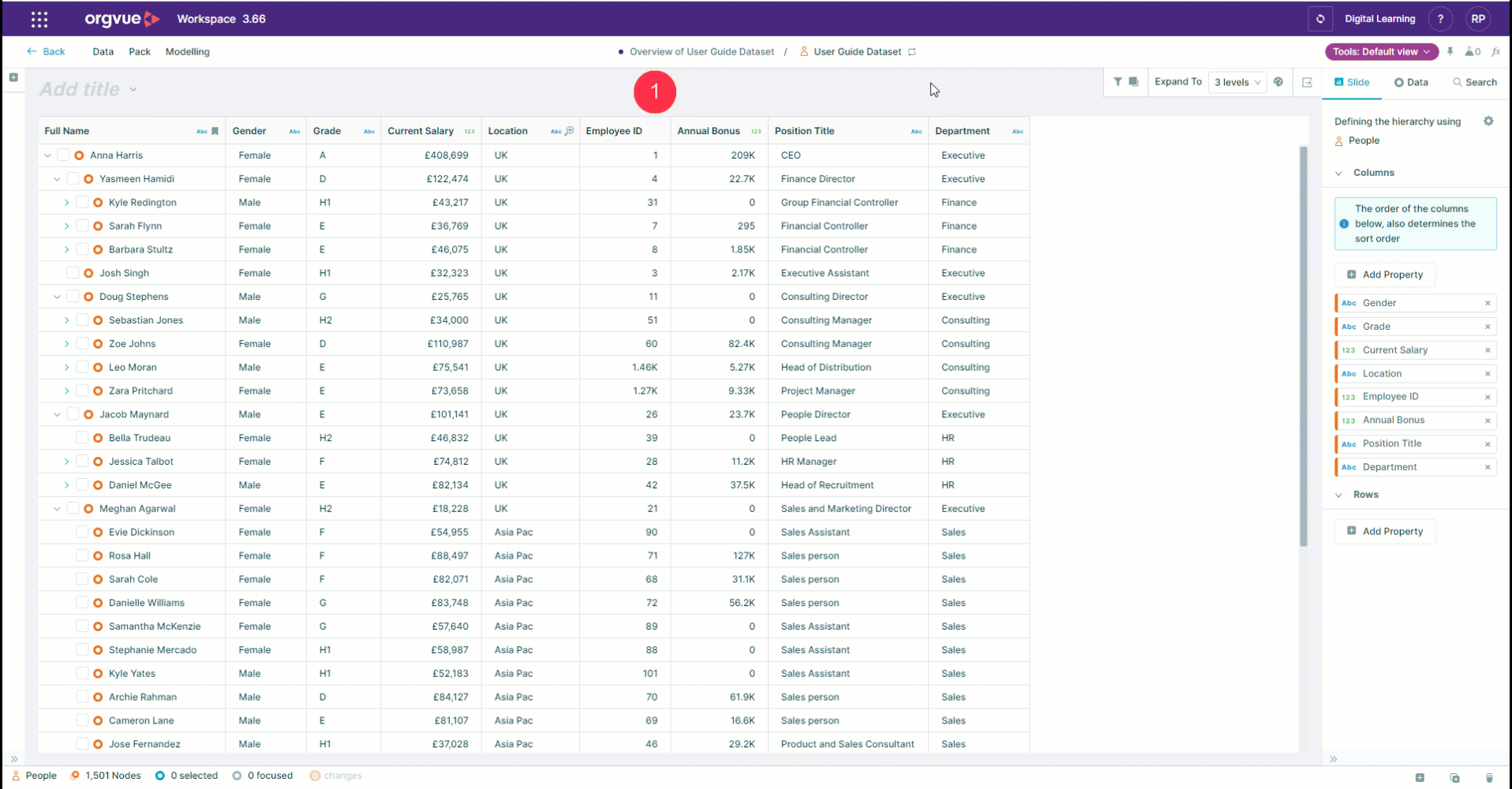Click the add slide plus icon at left edge

[x=13, y=77]
